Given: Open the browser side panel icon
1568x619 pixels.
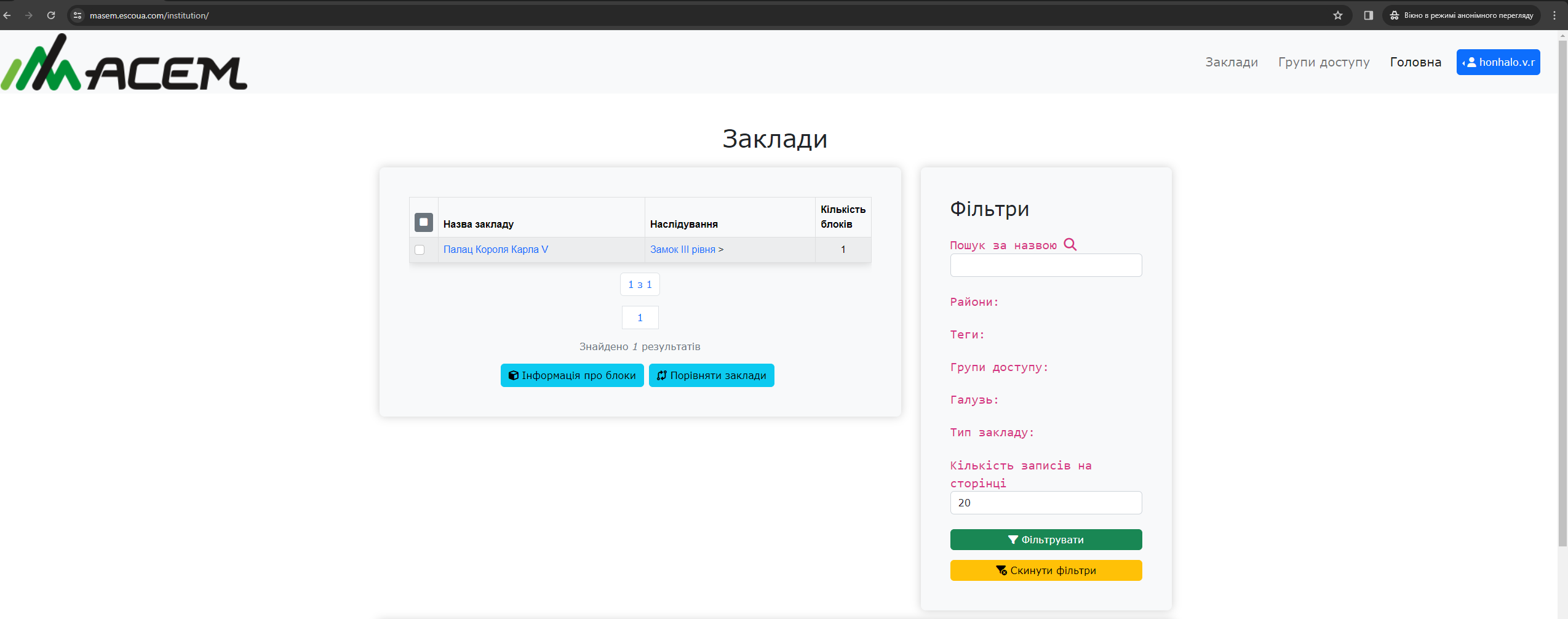Looking at the screenshot, I should tap(1369, 15).
